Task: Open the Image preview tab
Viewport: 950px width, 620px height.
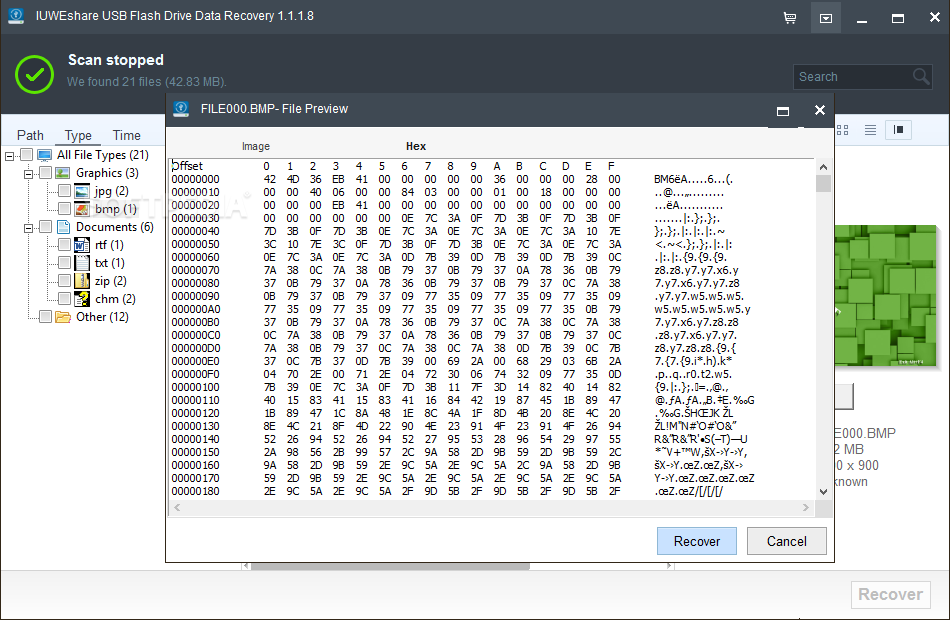Action: click(256, 146)
